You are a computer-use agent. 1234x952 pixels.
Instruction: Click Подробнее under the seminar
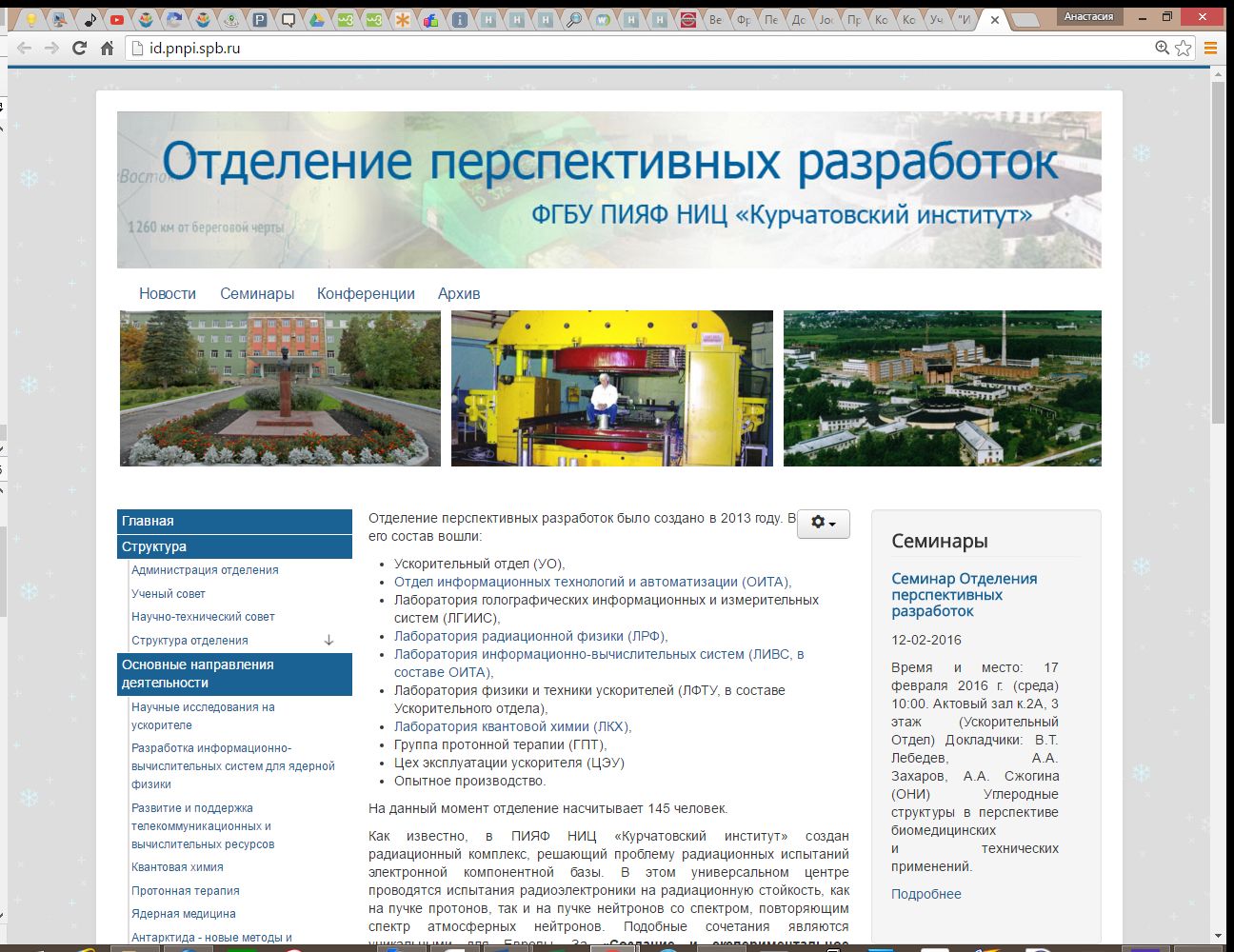pyautogui.click(x=926, y=894)
